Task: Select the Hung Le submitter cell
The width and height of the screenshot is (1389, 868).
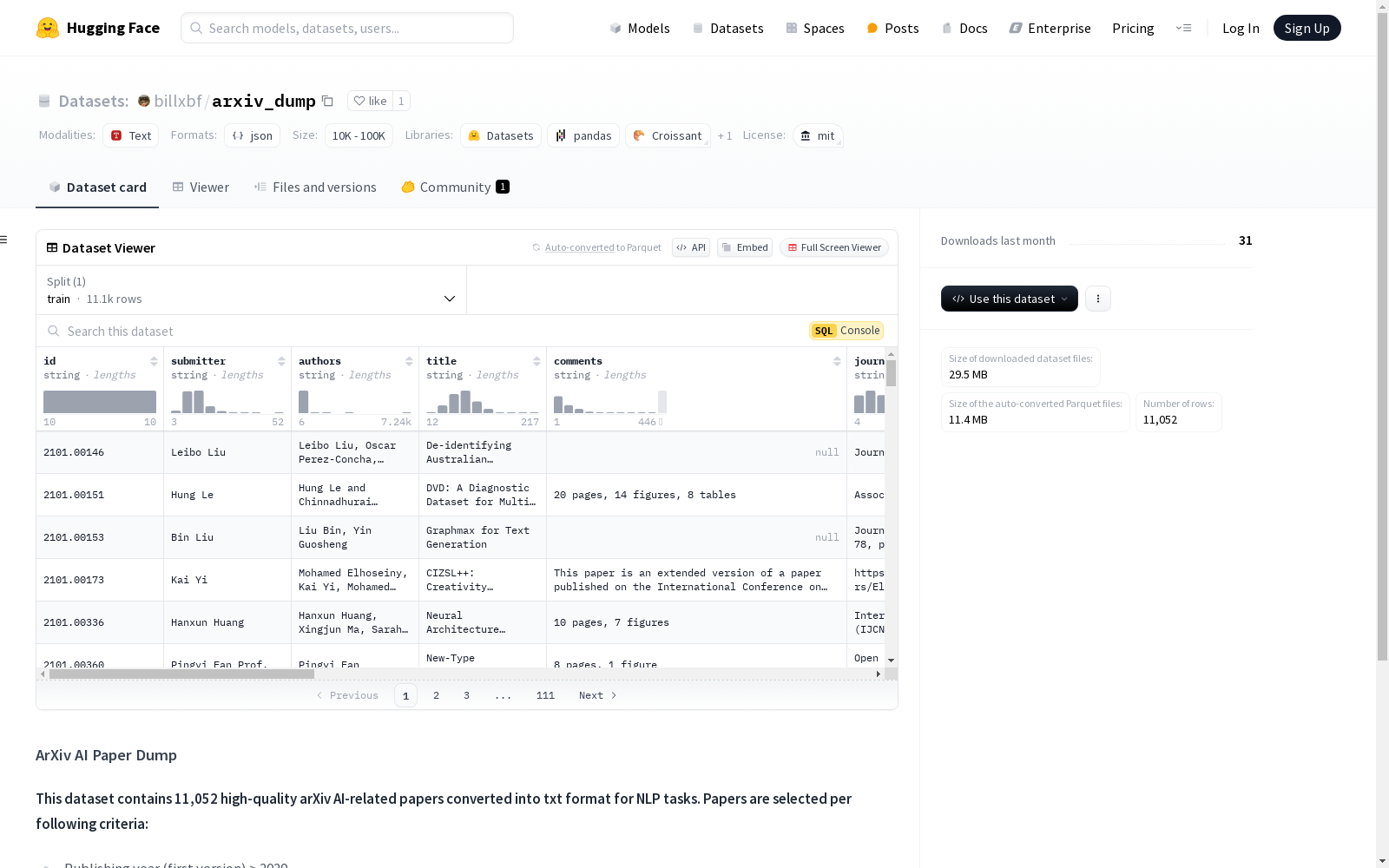Action: [x=227, y=495]
